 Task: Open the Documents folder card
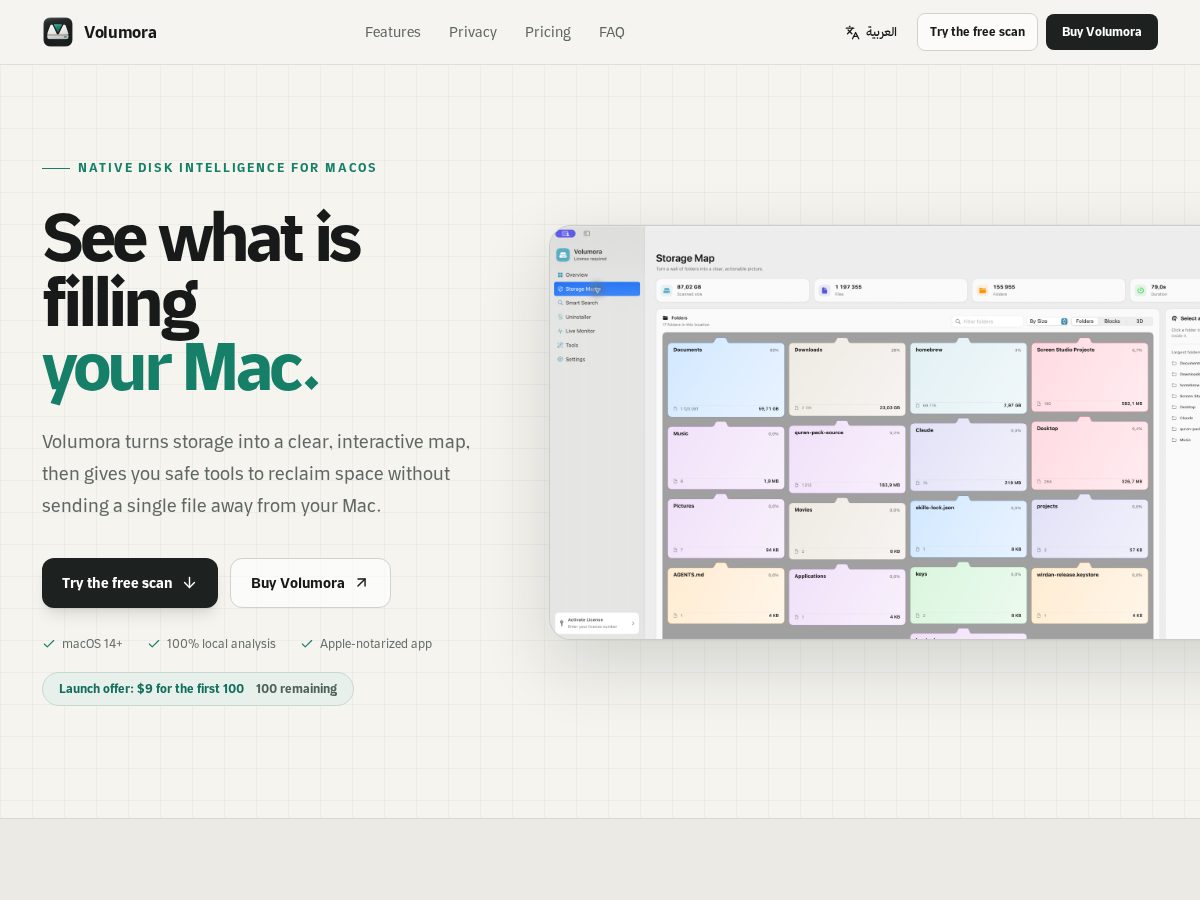click(726, 378)
